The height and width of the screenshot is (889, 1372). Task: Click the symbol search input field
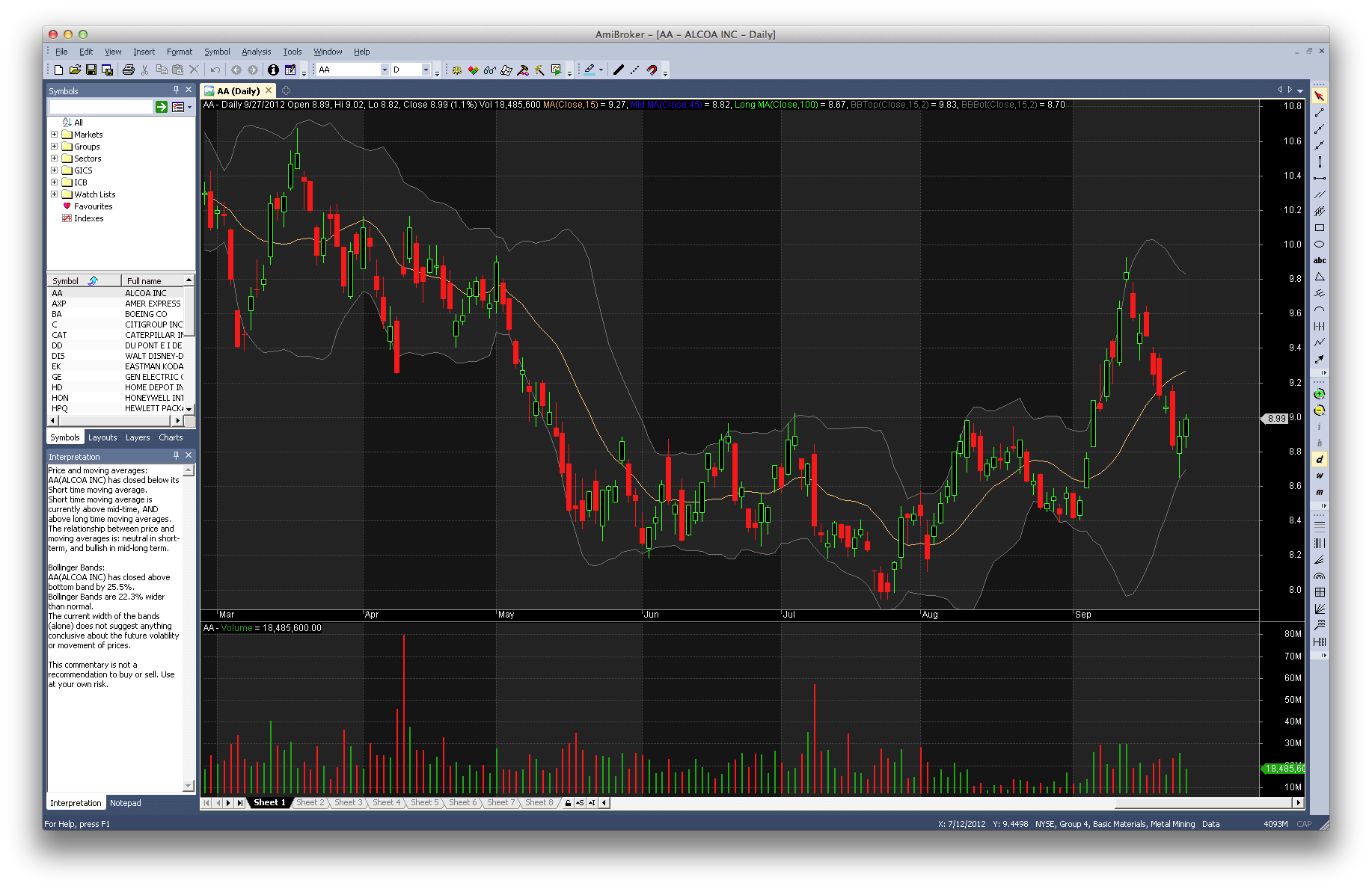point(101,107)
